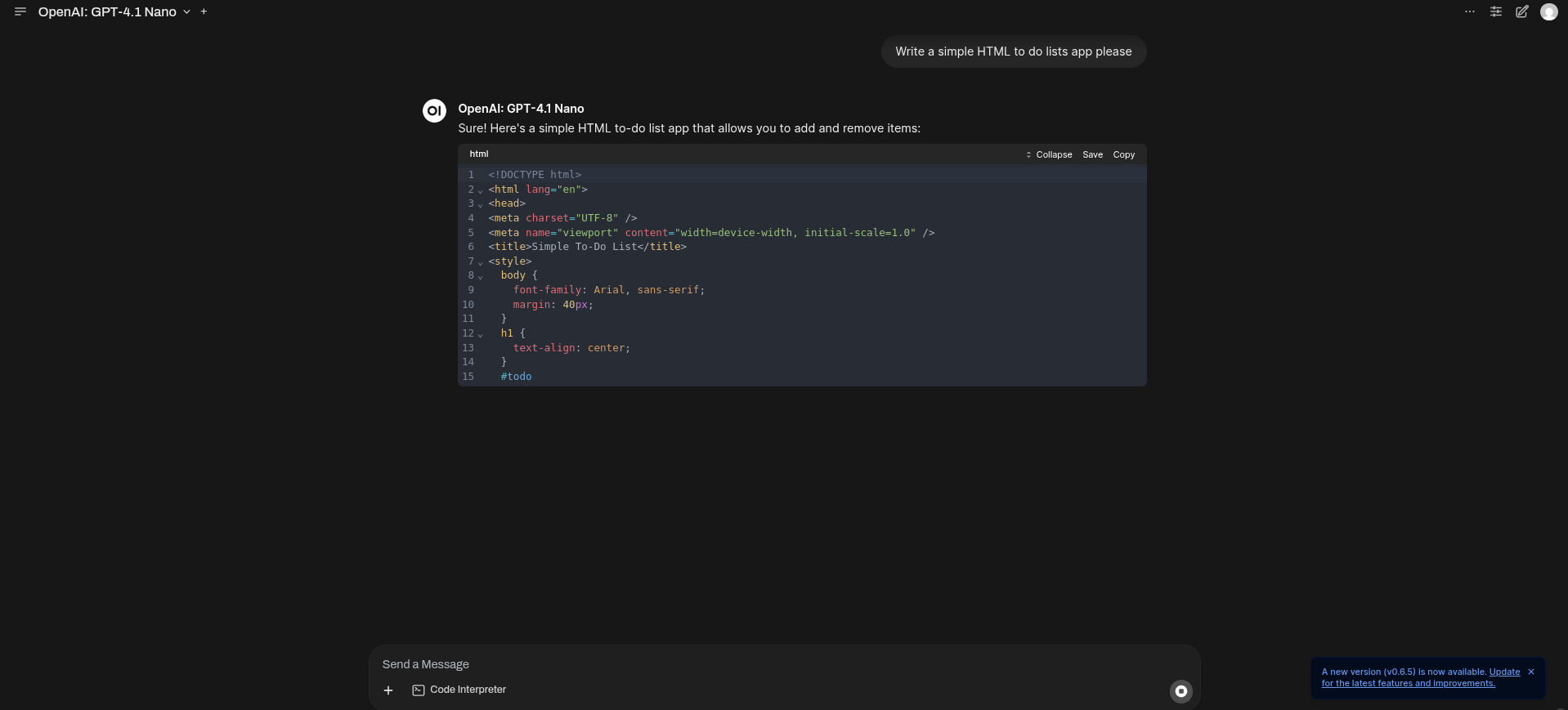Screen dimensions: 1568x710
Task: Click the 'Simple To-Do List' title code line
Action: [587, 247]
